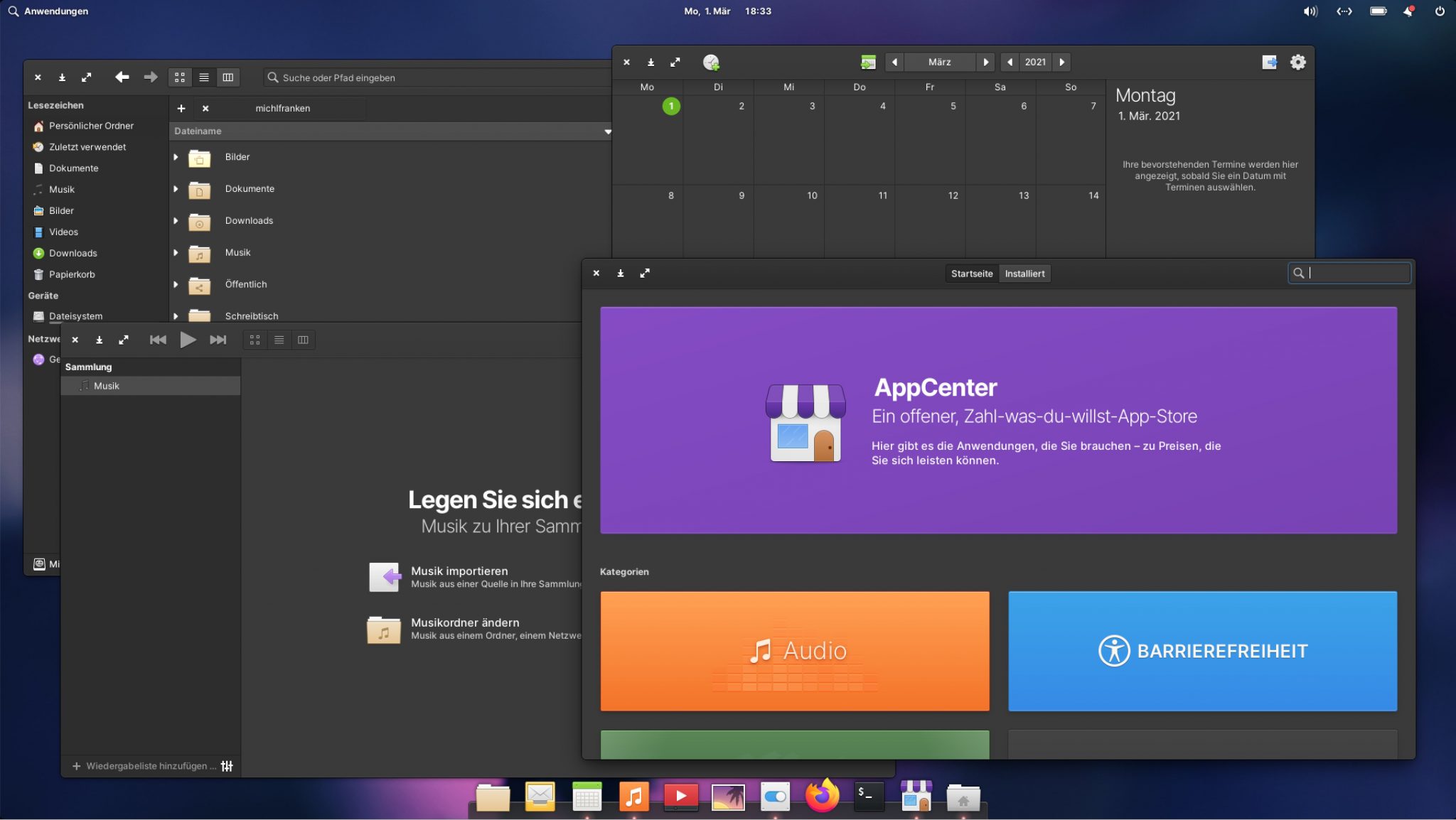This screenshot has height=820, width=1456.
Task: Select day 5 in Calendar grid
Action: [x=930, y=139]
